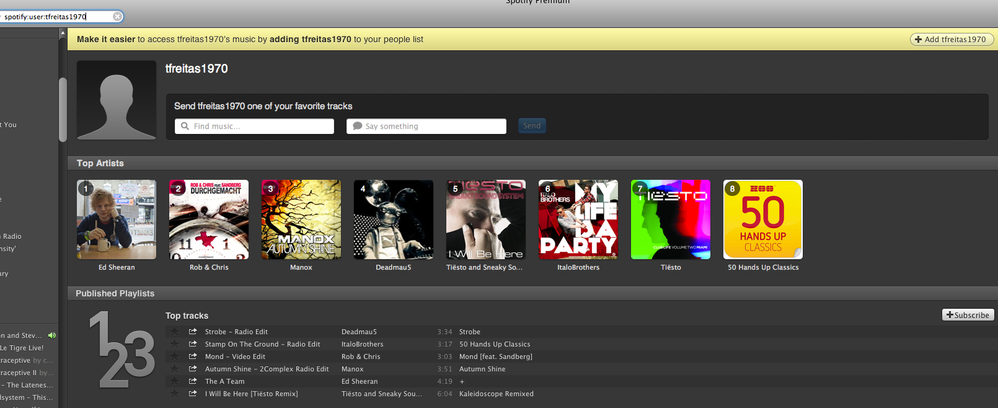The width and height of the screenshot is (998, 408).
Task: Click the Send button
Action: point(531,126)
